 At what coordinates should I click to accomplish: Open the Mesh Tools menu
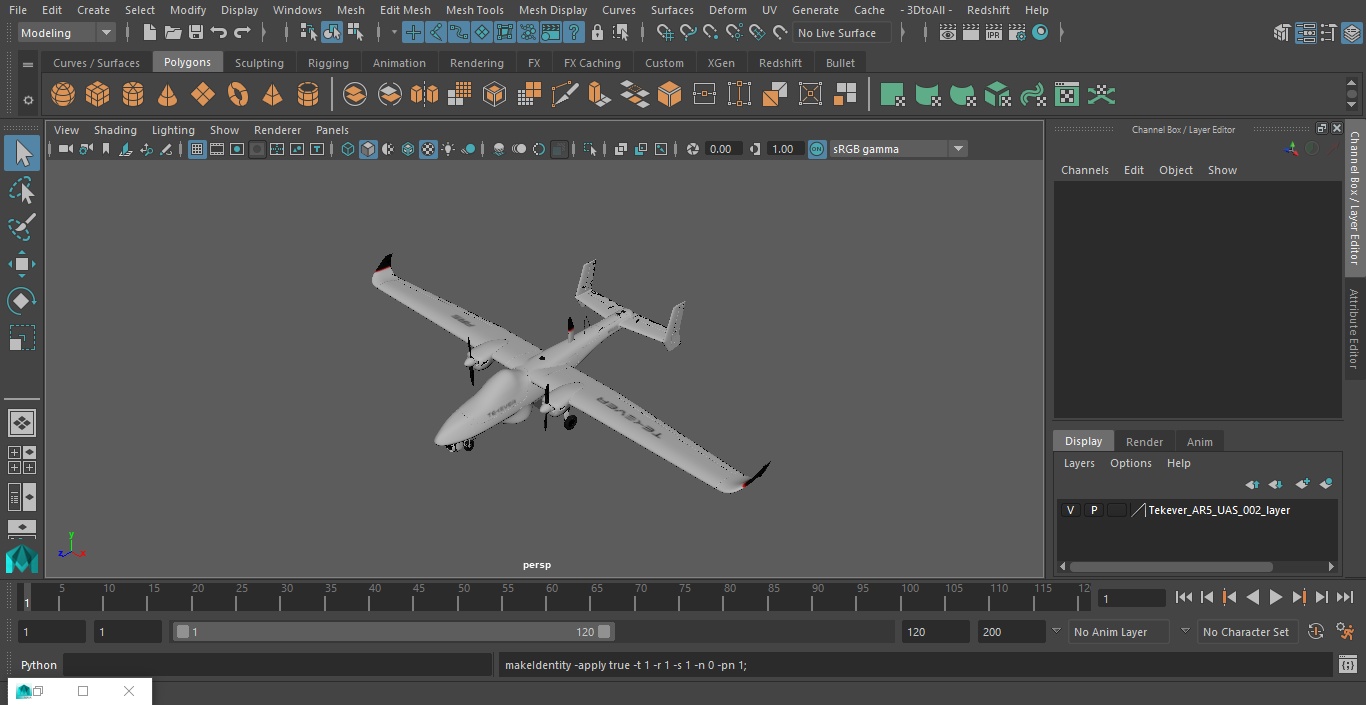tap(474, 10)
